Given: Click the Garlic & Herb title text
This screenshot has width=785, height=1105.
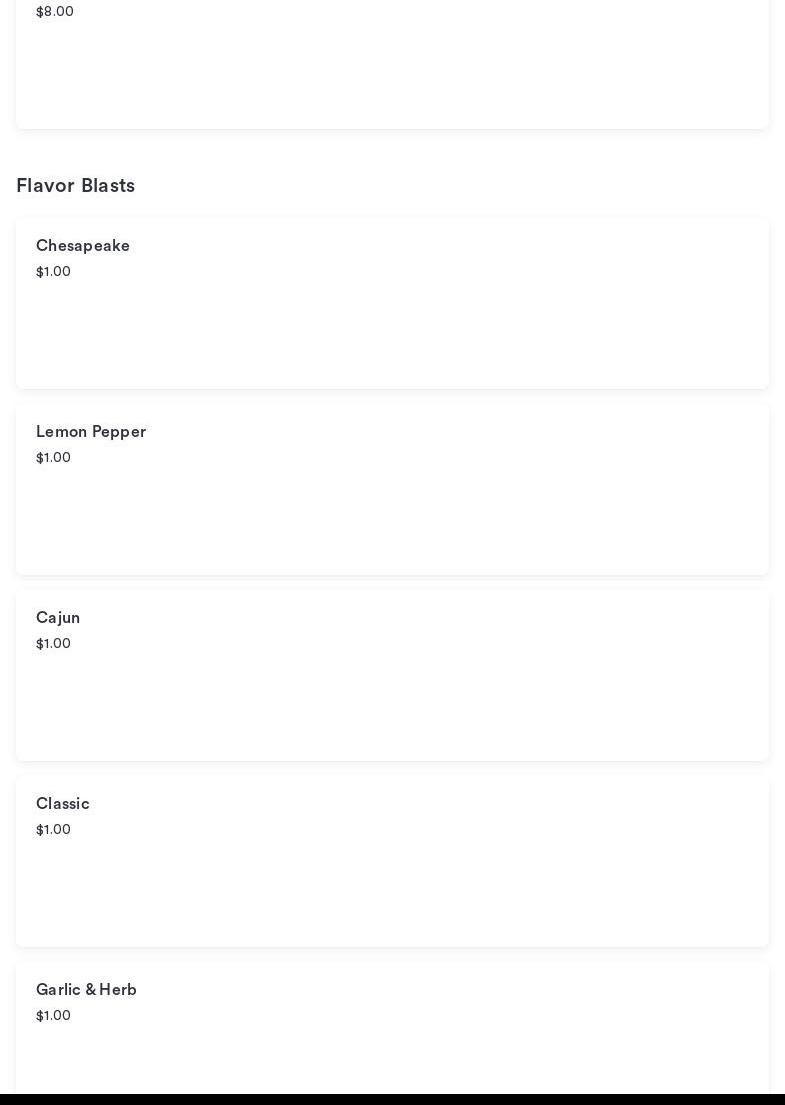Looking at the screenshot, I should (86, 990).
